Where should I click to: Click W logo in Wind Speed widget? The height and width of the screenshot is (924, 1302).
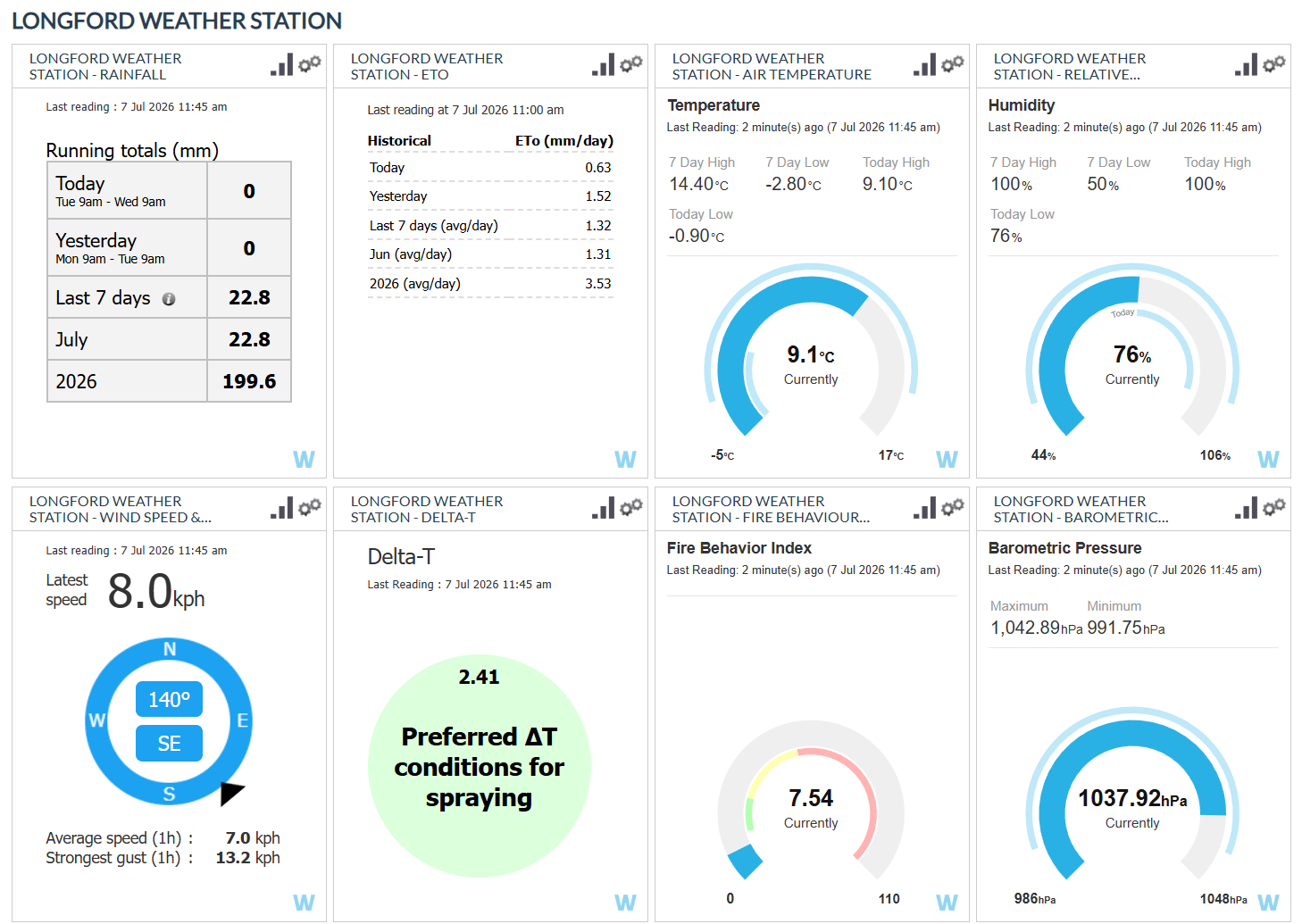coord(304,903)
